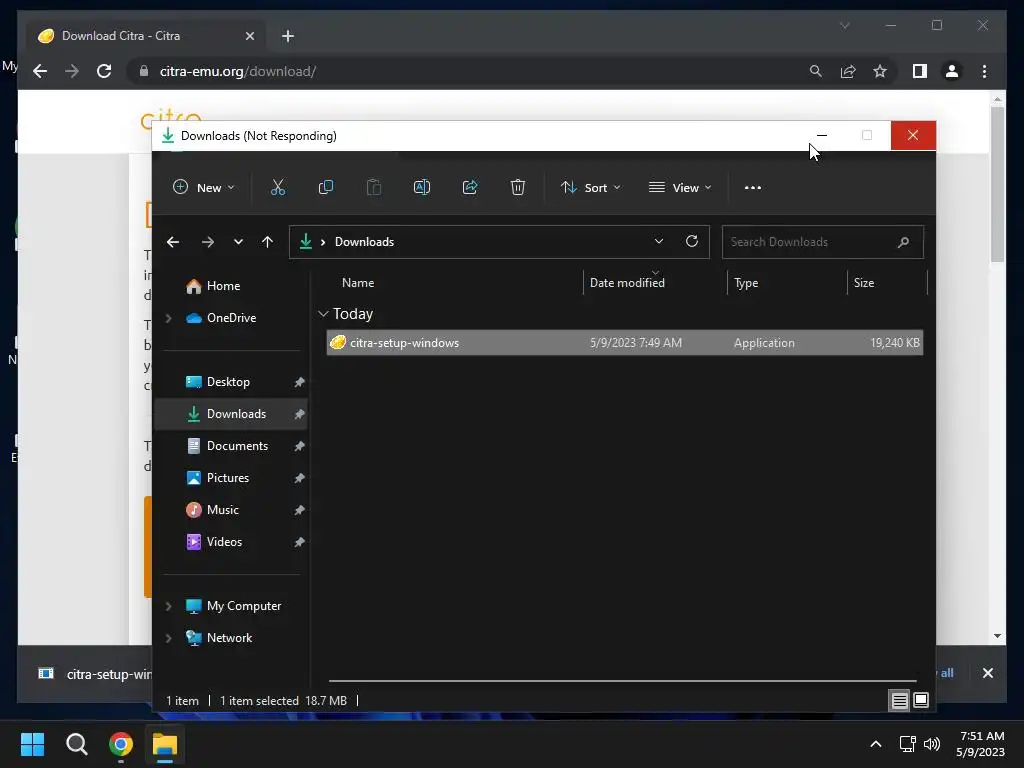Open recent locations dropdown chevron

click(238, 242)
